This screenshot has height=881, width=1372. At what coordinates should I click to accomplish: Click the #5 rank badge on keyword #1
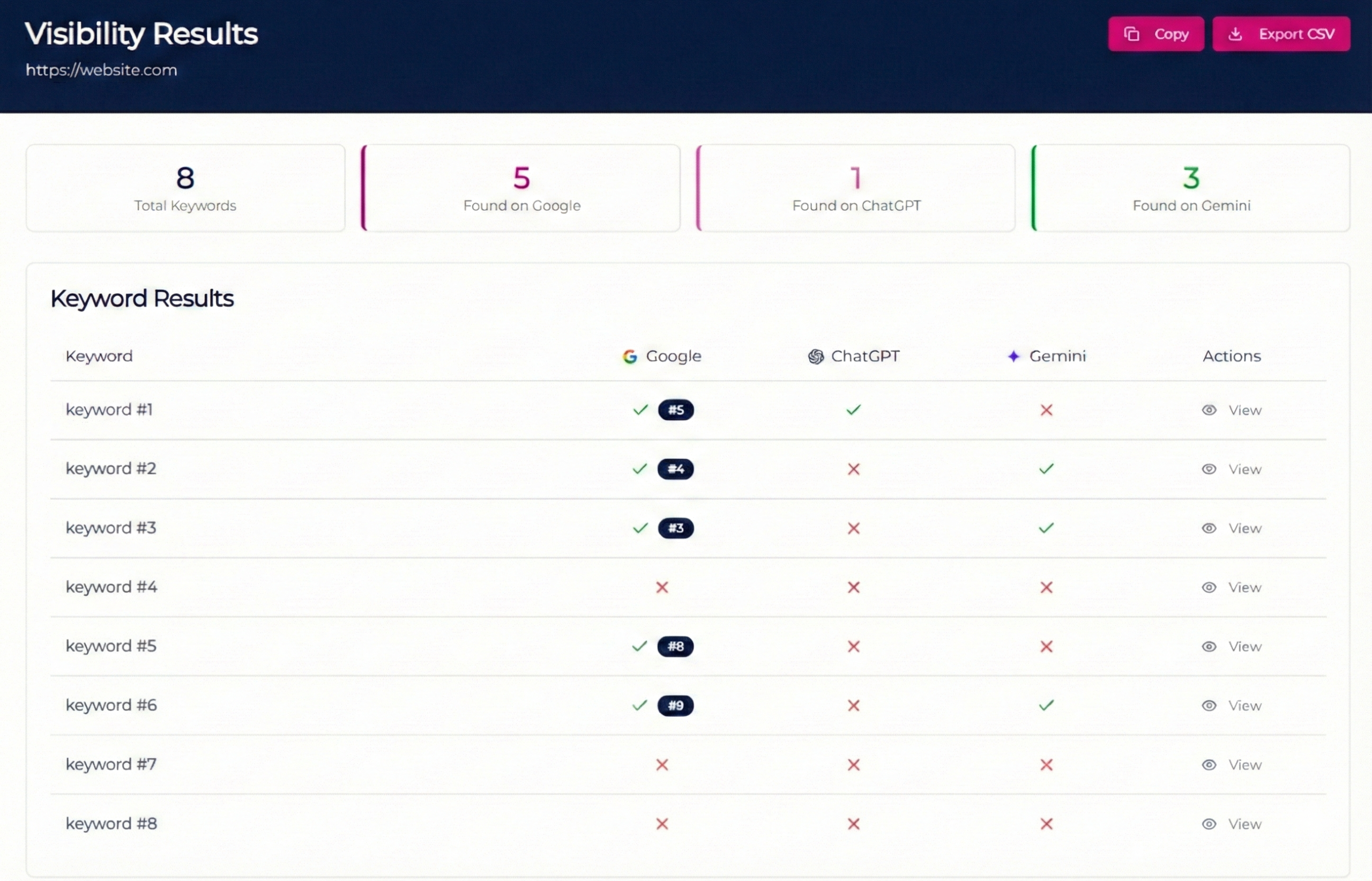point(676,410)
